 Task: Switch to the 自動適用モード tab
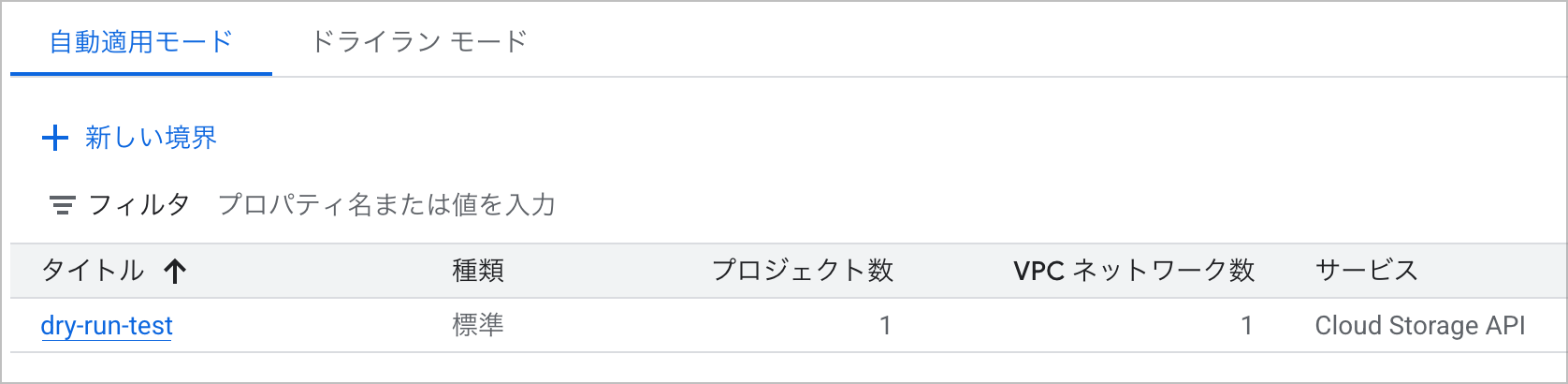pos(140,42)
